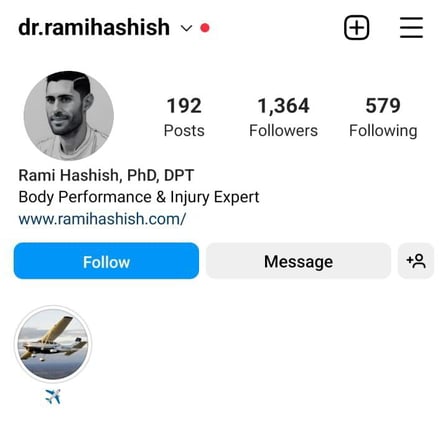Open the profile picture of Rami Hashish
This screenshot has width=448, height=421.
(69, 115)
